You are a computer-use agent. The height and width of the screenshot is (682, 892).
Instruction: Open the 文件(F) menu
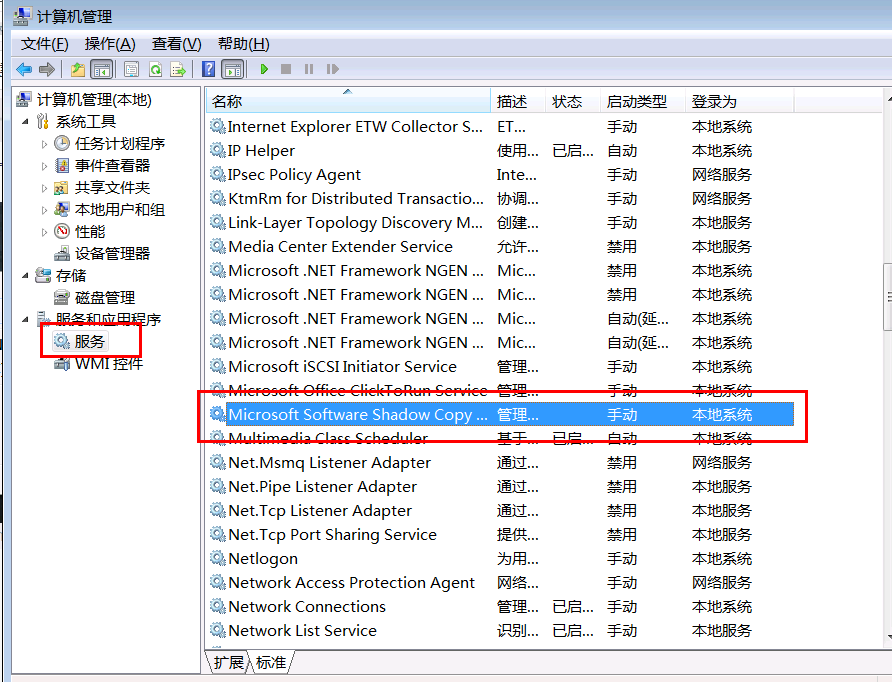pyautogui.click(x=44, y=44)
